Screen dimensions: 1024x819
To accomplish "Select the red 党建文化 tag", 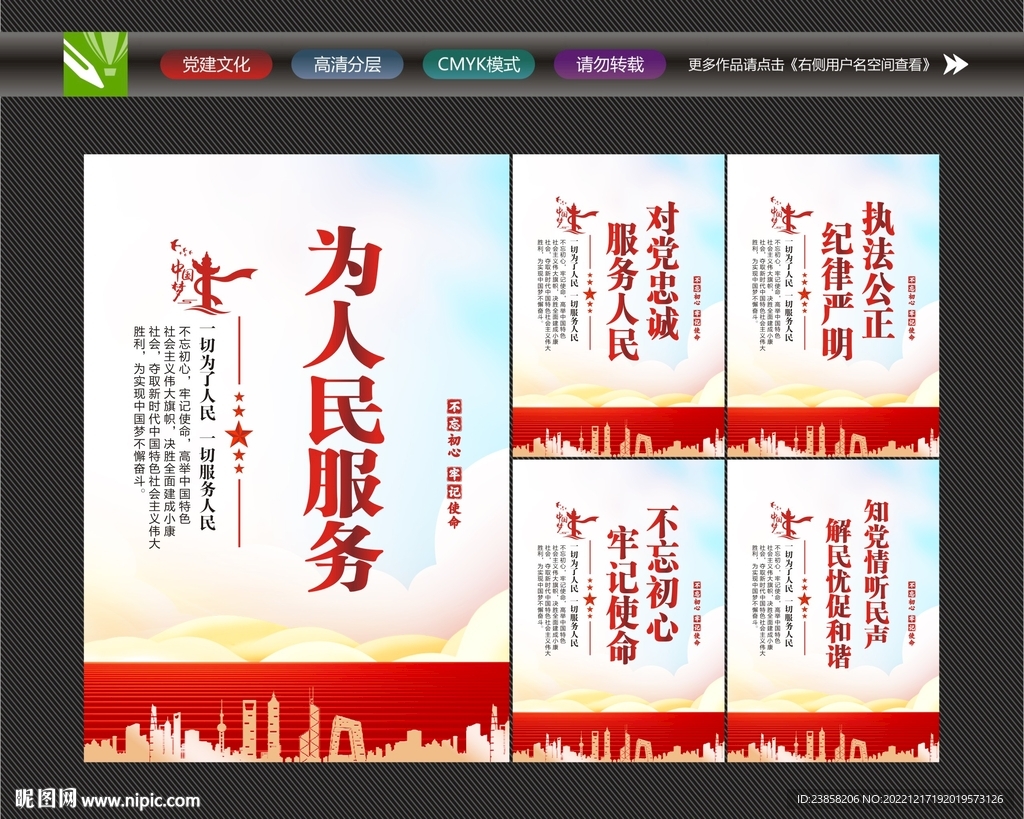I will (x=215, y=65).
